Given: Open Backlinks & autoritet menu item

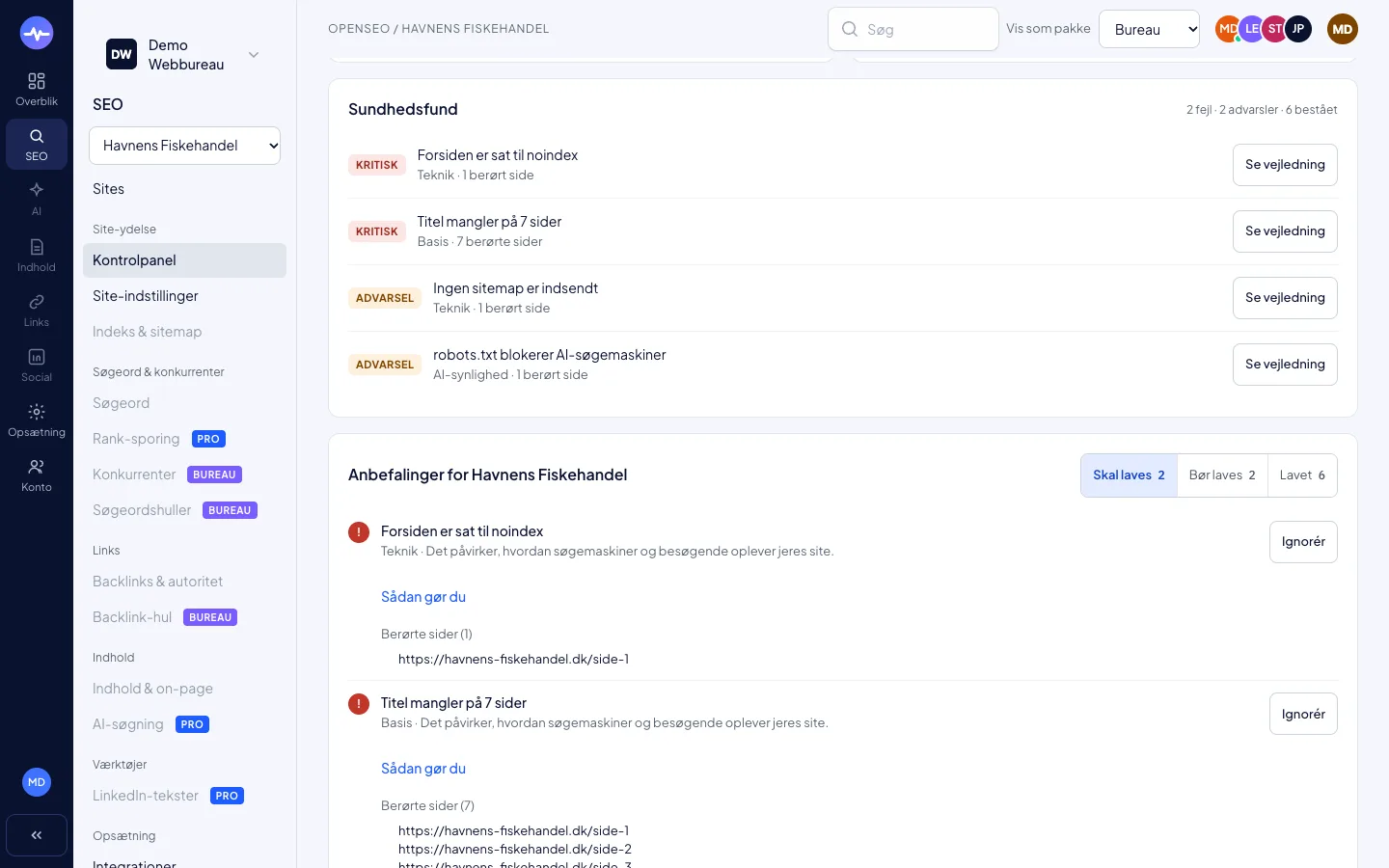Looking at the screenshot, I should point(184,582).
